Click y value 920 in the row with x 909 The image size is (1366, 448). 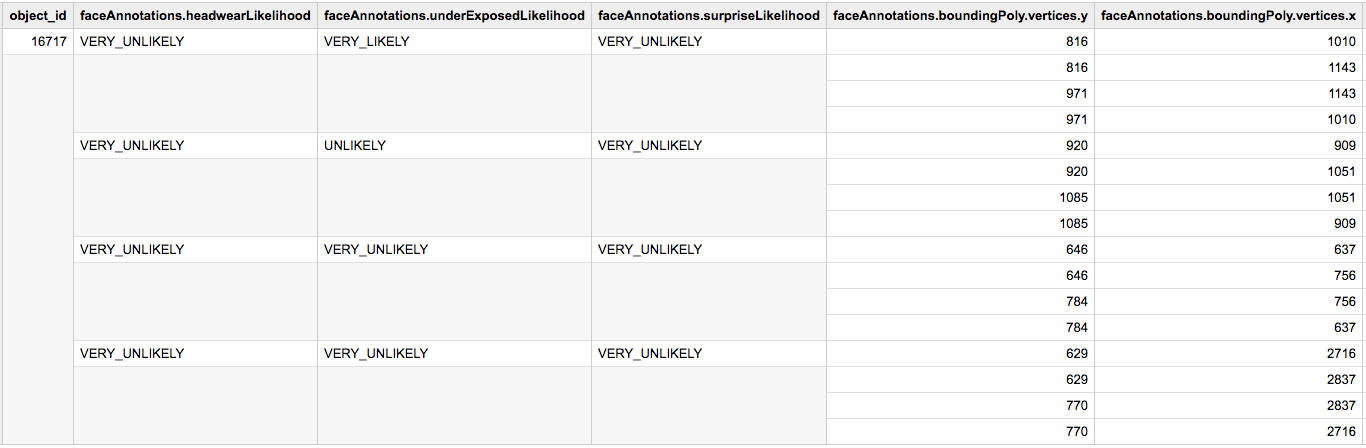1073,146
